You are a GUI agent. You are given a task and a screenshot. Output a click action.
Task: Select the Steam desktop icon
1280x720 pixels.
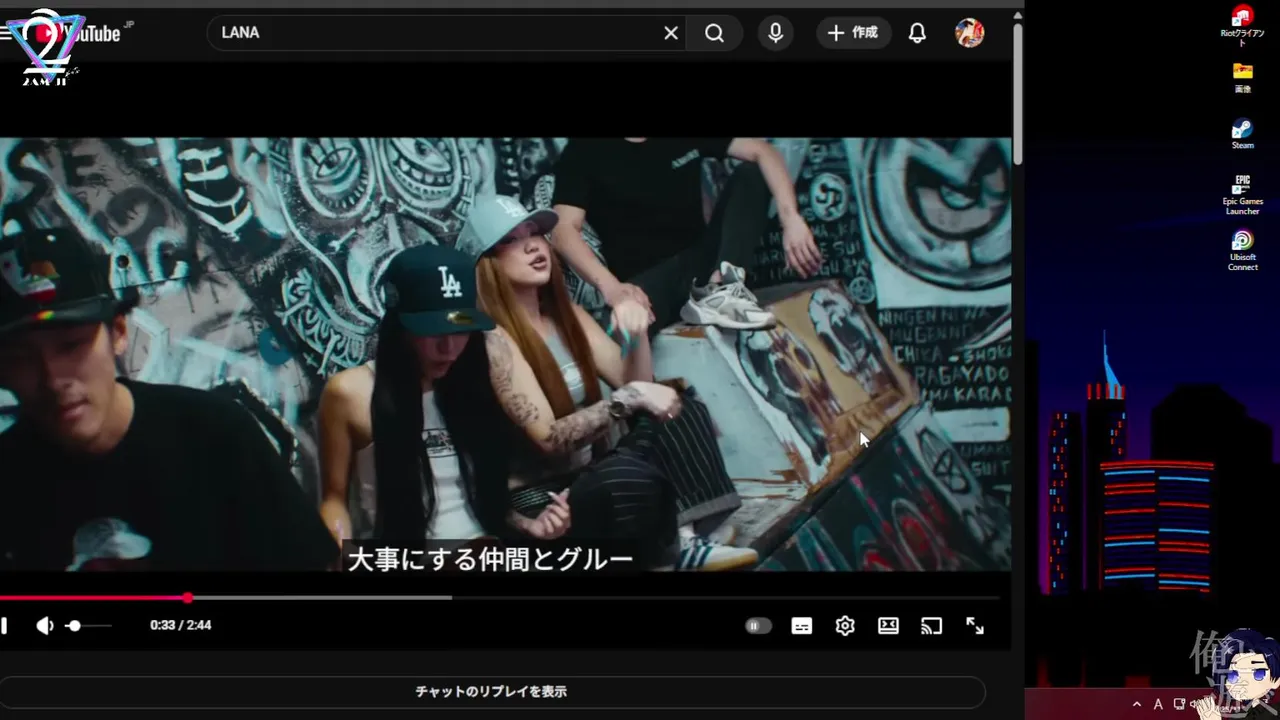(1242, 134)
